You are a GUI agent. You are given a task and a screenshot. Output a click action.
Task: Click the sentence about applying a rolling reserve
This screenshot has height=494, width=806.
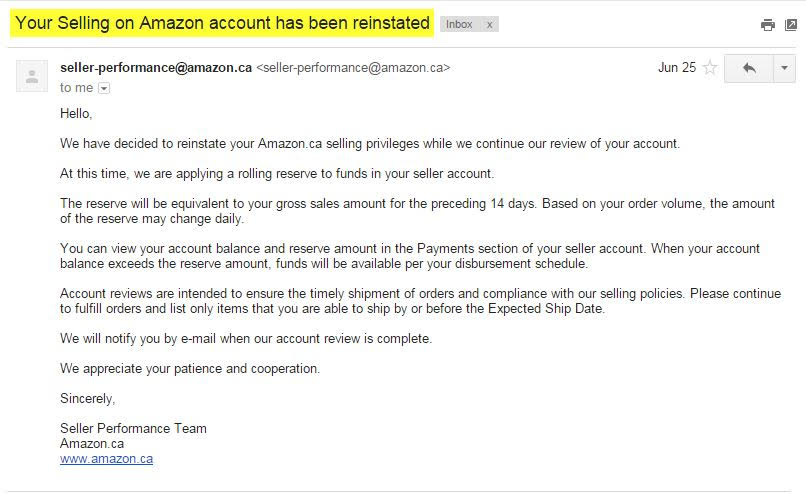[x=277, y=174]
